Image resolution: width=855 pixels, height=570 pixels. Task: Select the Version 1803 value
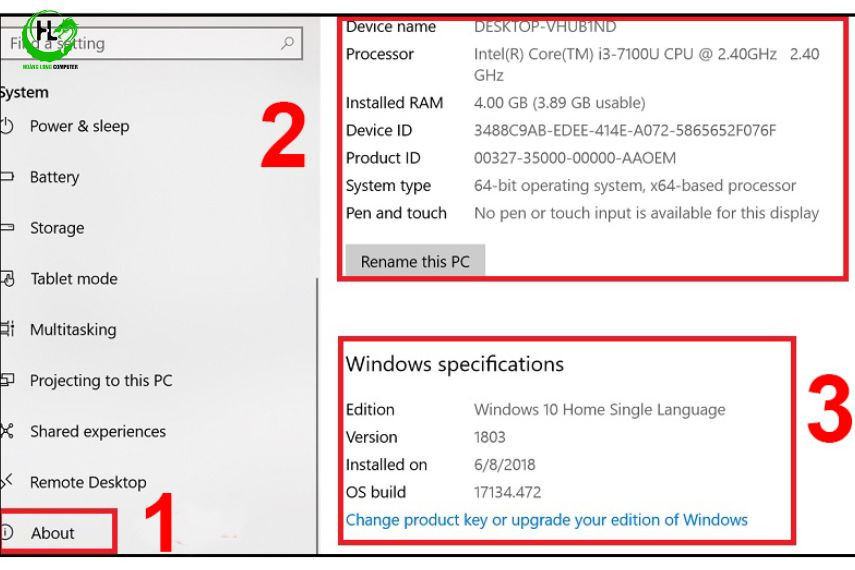coord(490,437)
